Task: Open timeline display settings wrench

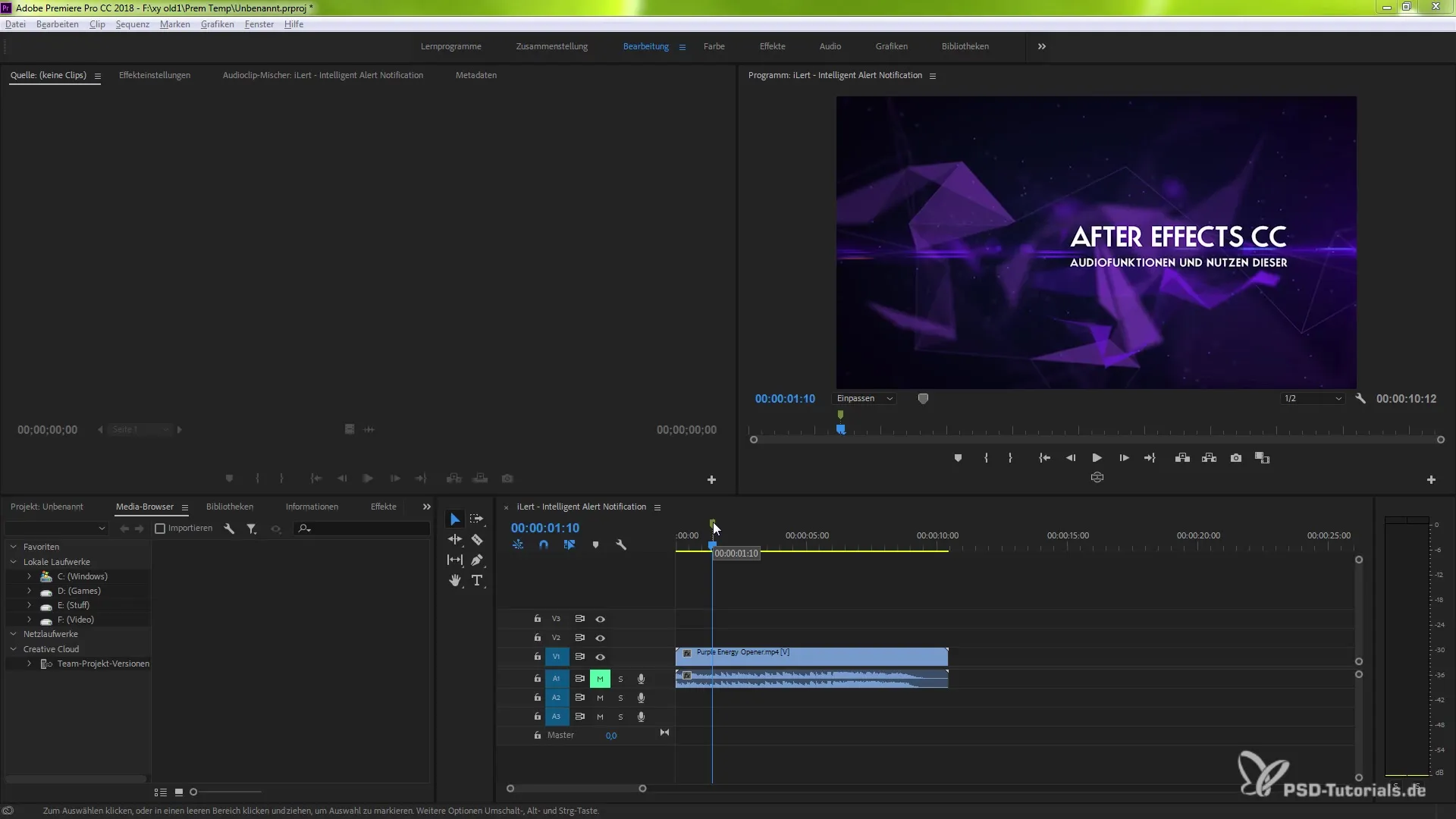Action: tap(621, 544)
